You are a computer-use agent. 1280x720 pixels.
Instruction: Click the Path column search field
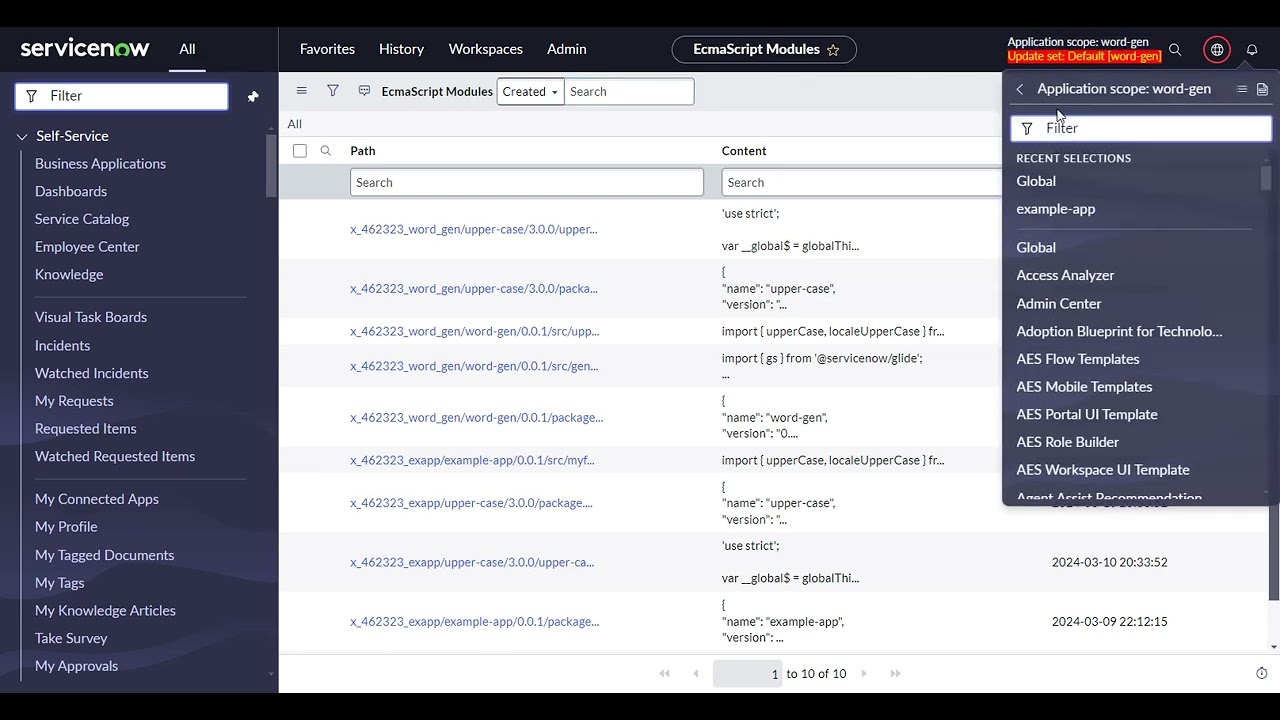(x=527, y=182)
